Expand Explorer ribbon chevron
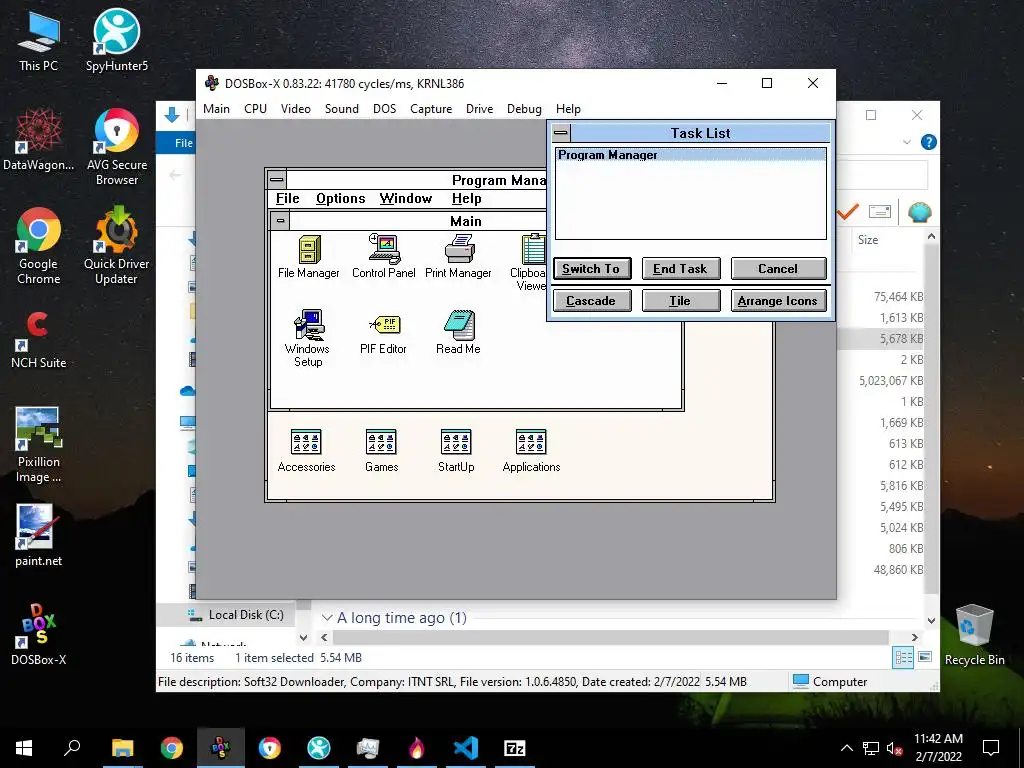 906,142
